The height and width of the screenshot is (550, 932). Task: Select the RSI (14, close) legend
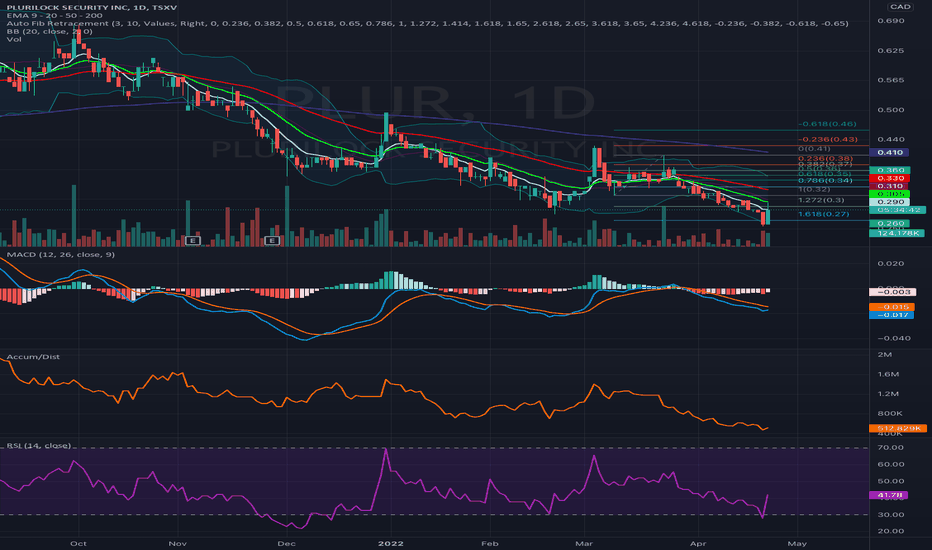click(39, 445)
